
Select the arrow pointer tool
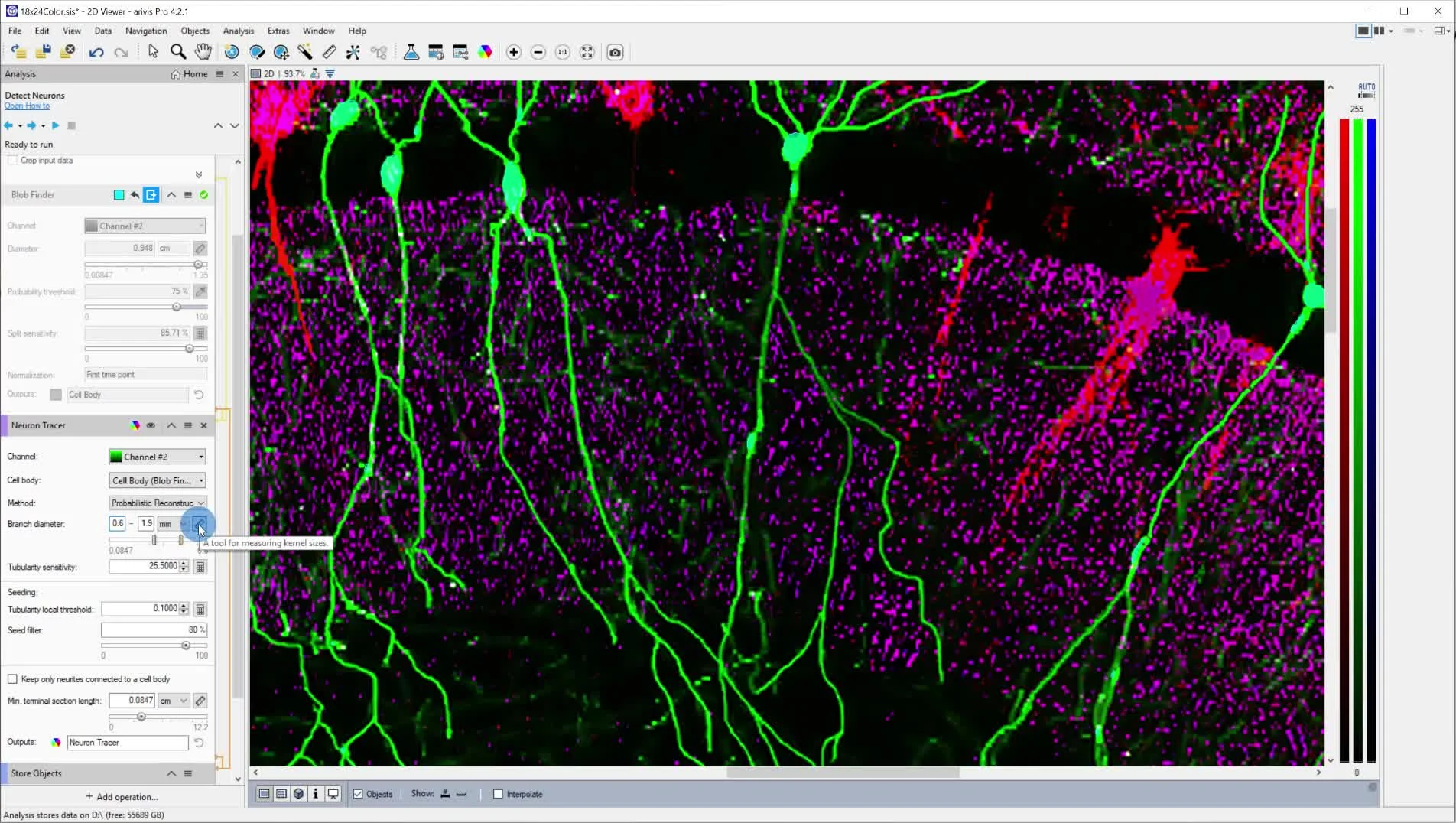click(x=153, y=52)
